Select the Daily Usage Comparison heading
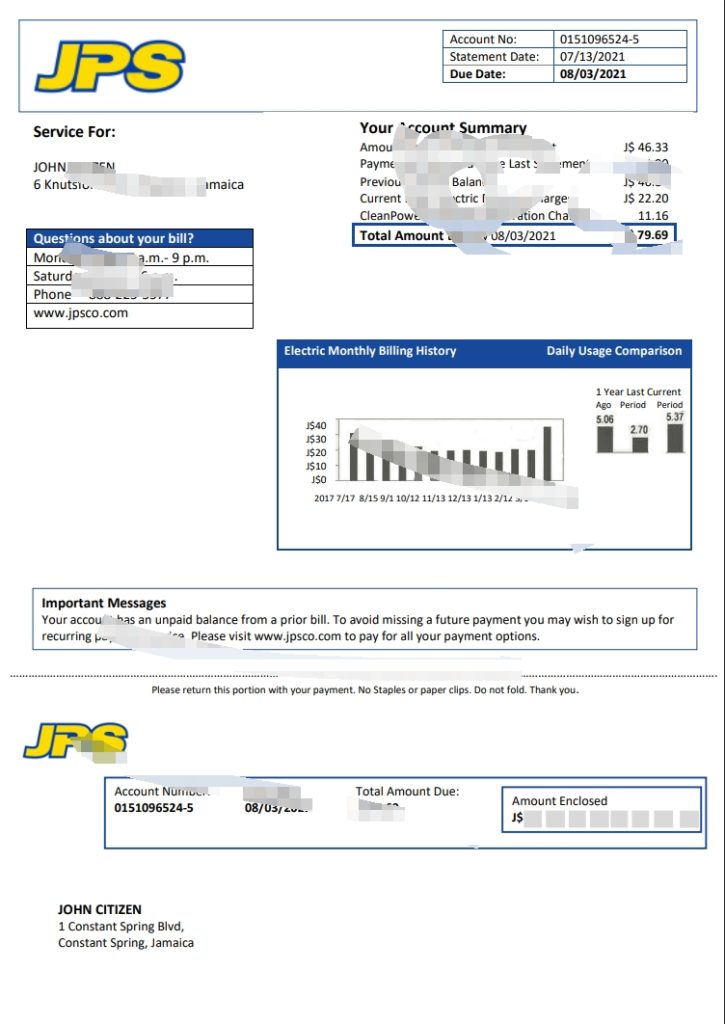The height and width of the screenshot is (1024, 725). pos(614,351)
